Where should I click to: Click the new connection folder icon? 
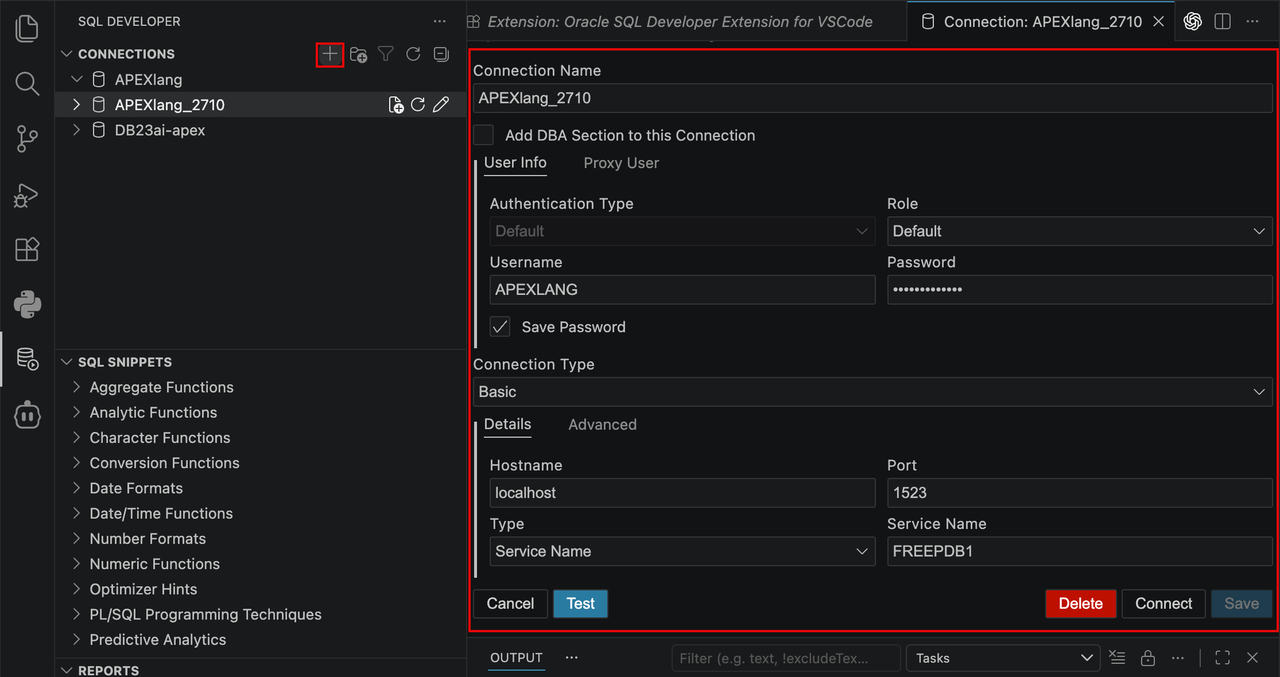coord(358,54)
